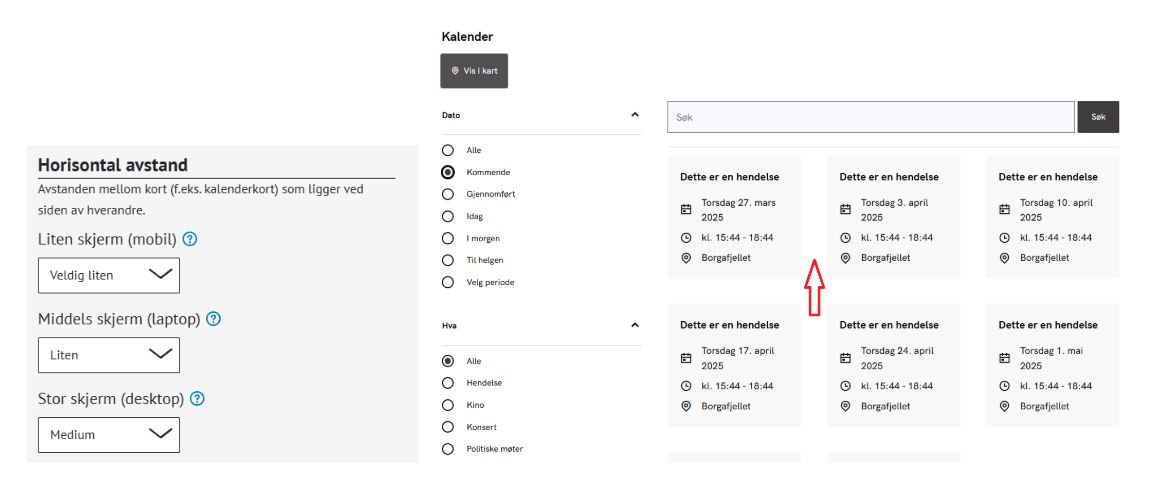The width and height of the screenshot is (1157, 487).
Task: Click calendar icon on Torsdag 27. mars card
Action: tap(686, 210)
